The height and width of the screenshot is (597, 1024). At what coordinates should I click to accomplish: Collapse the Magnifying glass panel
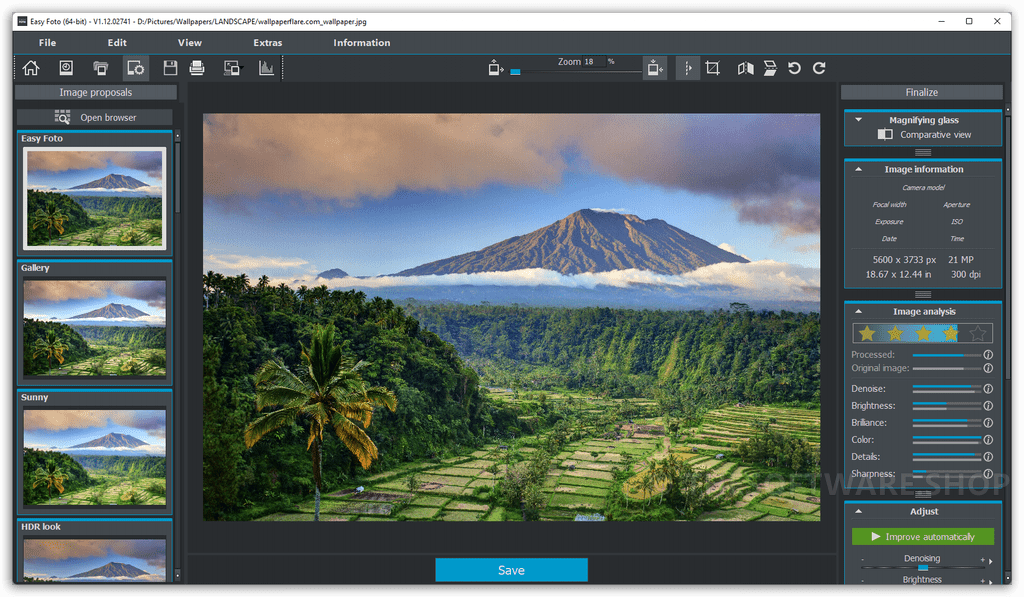pyautogui.click(x=859, y=120)
